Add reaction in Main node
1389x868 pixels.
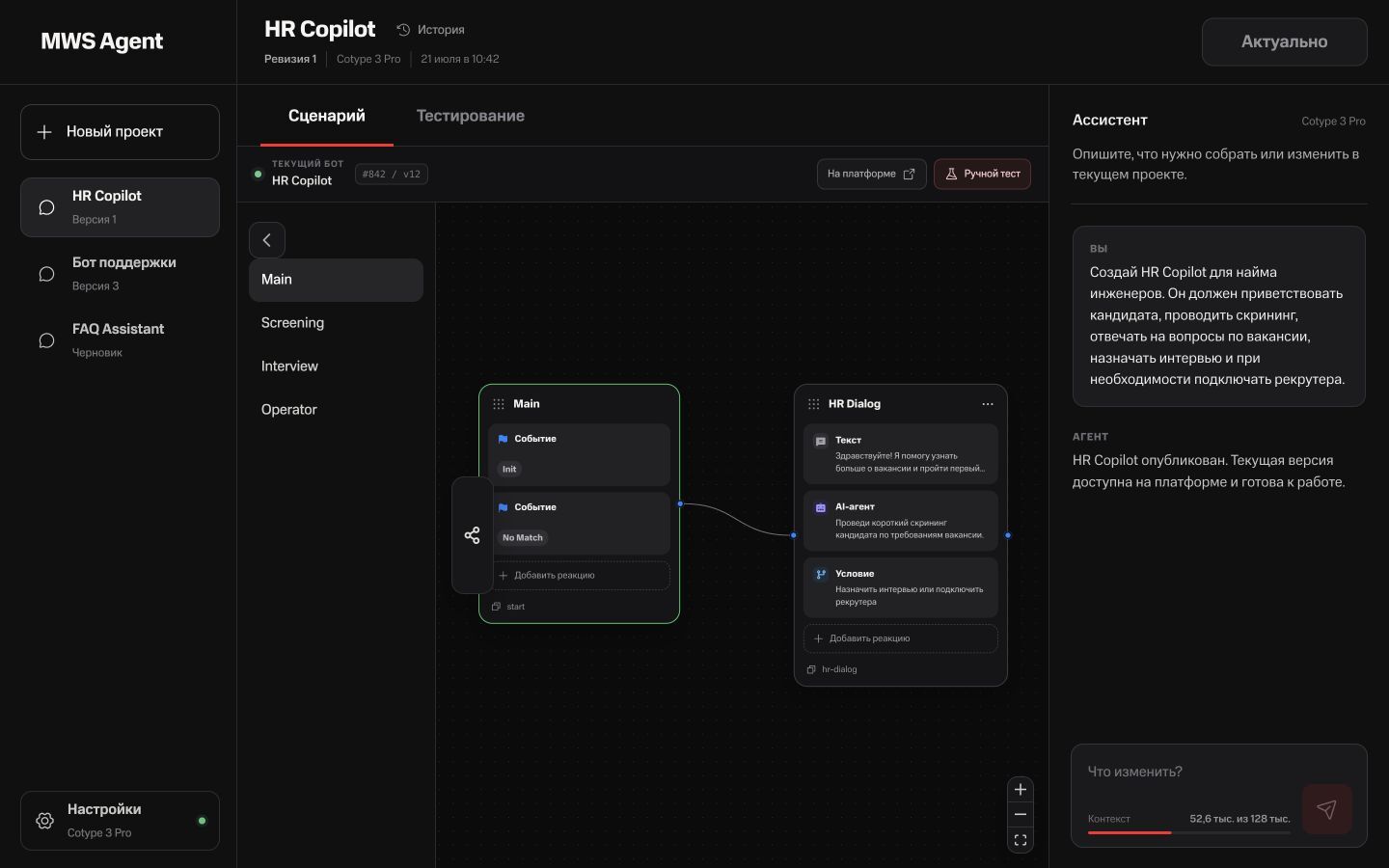point(579,576)
